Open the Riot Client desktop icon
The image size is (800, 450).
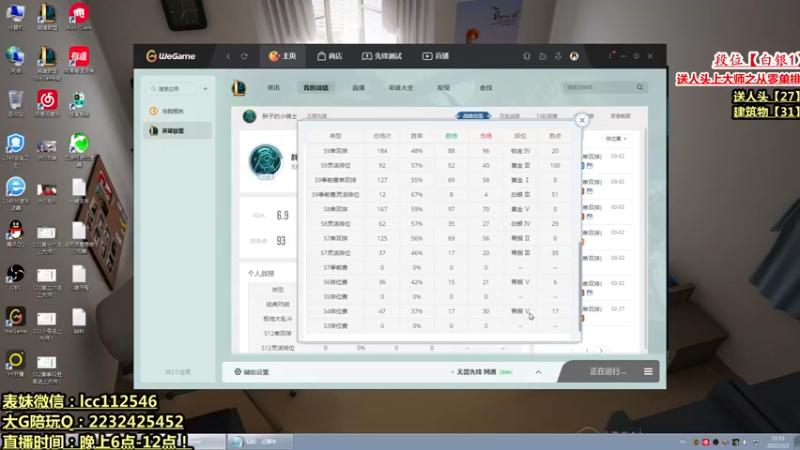79,16
